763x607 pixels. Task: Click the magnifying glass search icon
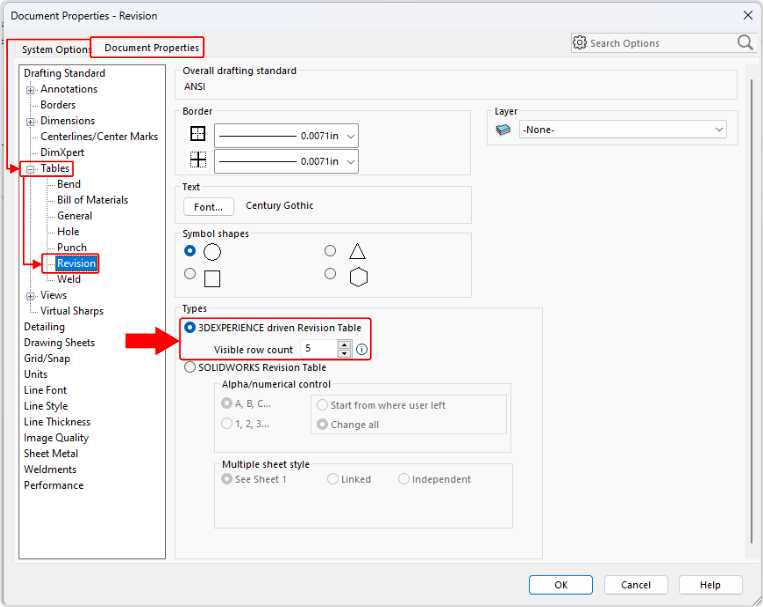click(x=745, y=43)
